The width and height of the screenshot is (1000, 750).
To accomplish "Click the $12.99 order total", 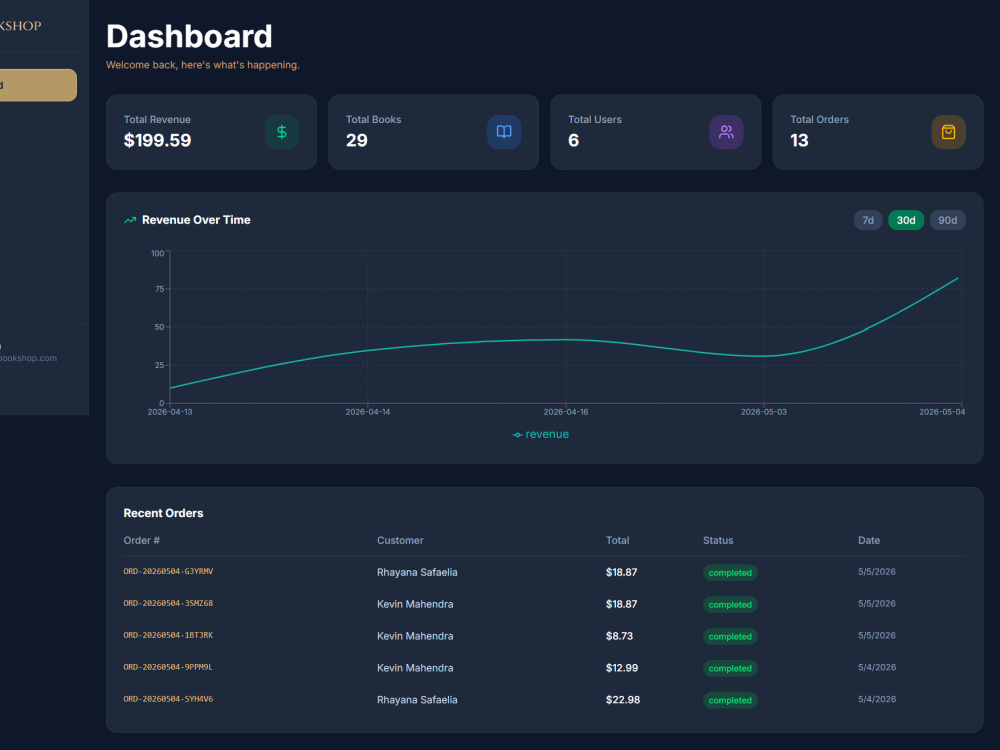I will (x=622, y=668).
